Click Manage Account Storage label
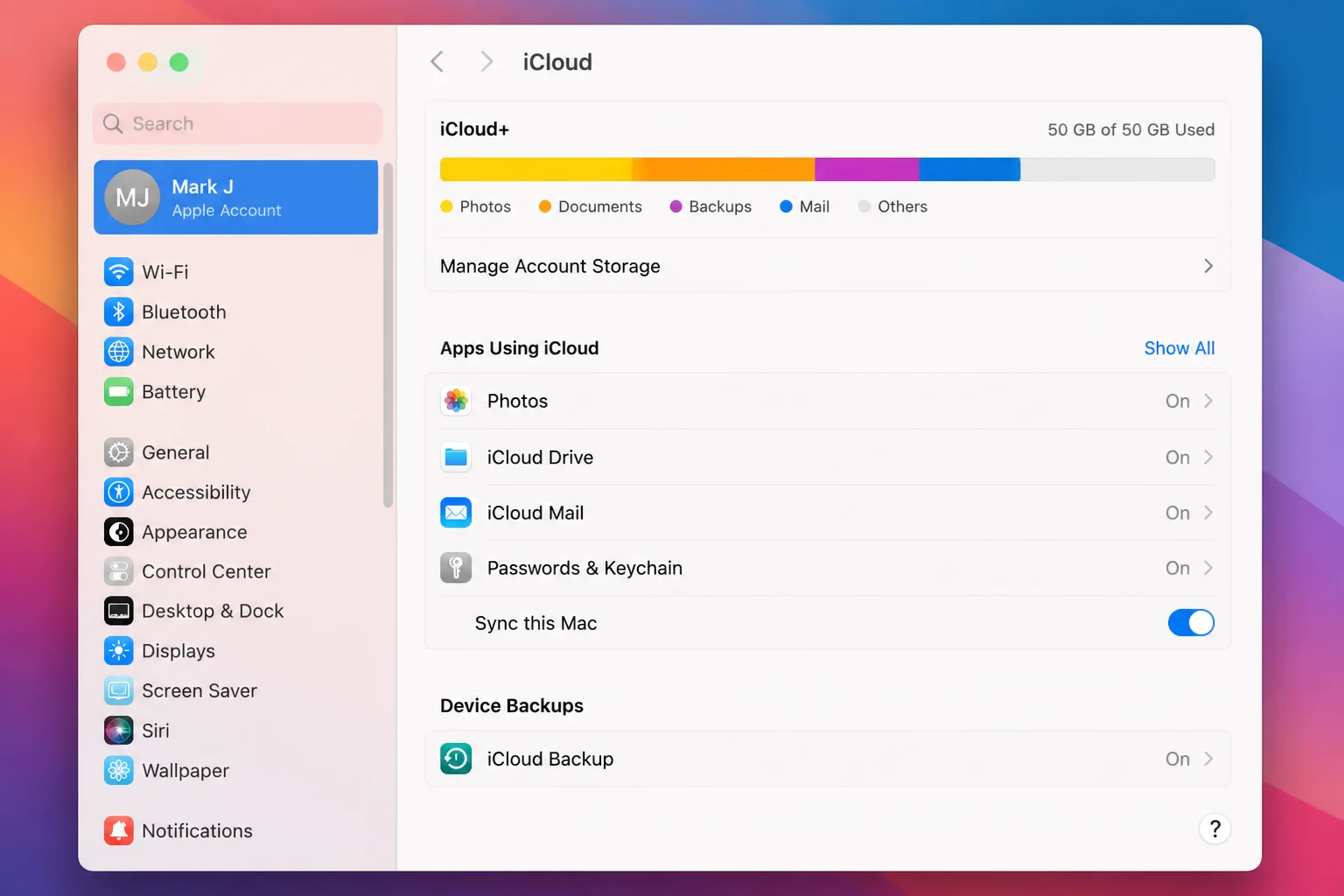Screen dimensions: 1344x896 [x=550, y=266]
